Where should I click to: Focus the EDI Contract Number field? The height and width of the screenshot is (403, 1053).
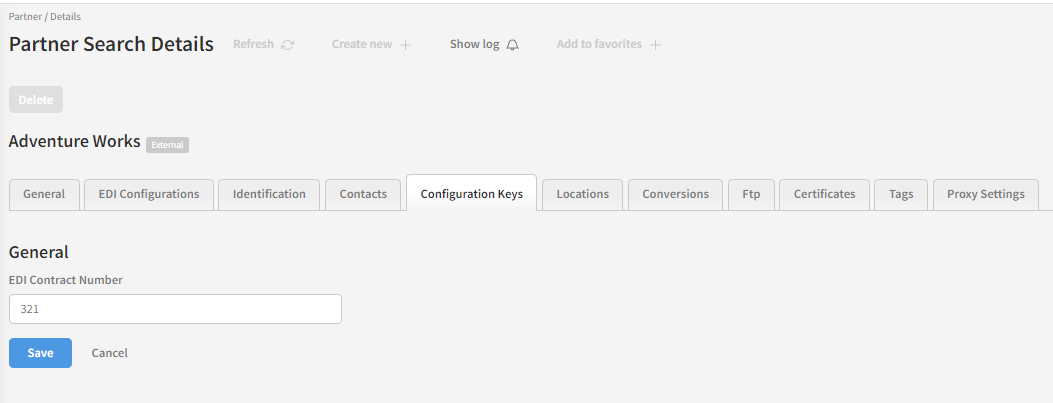pos(175,309)
